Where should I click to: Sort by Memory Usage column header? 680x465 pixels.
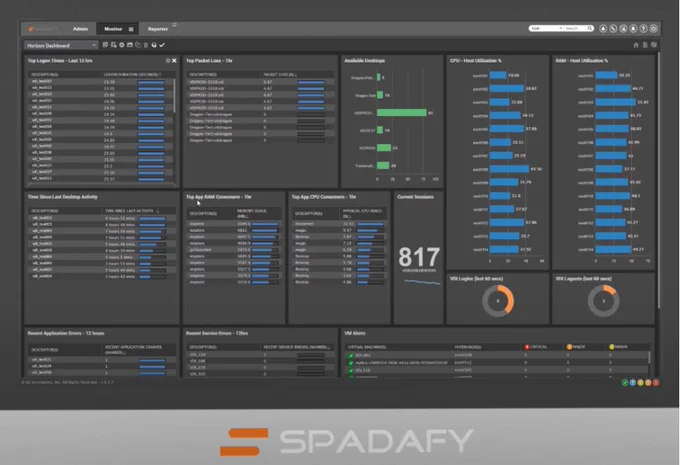click(x=252, y=213)
